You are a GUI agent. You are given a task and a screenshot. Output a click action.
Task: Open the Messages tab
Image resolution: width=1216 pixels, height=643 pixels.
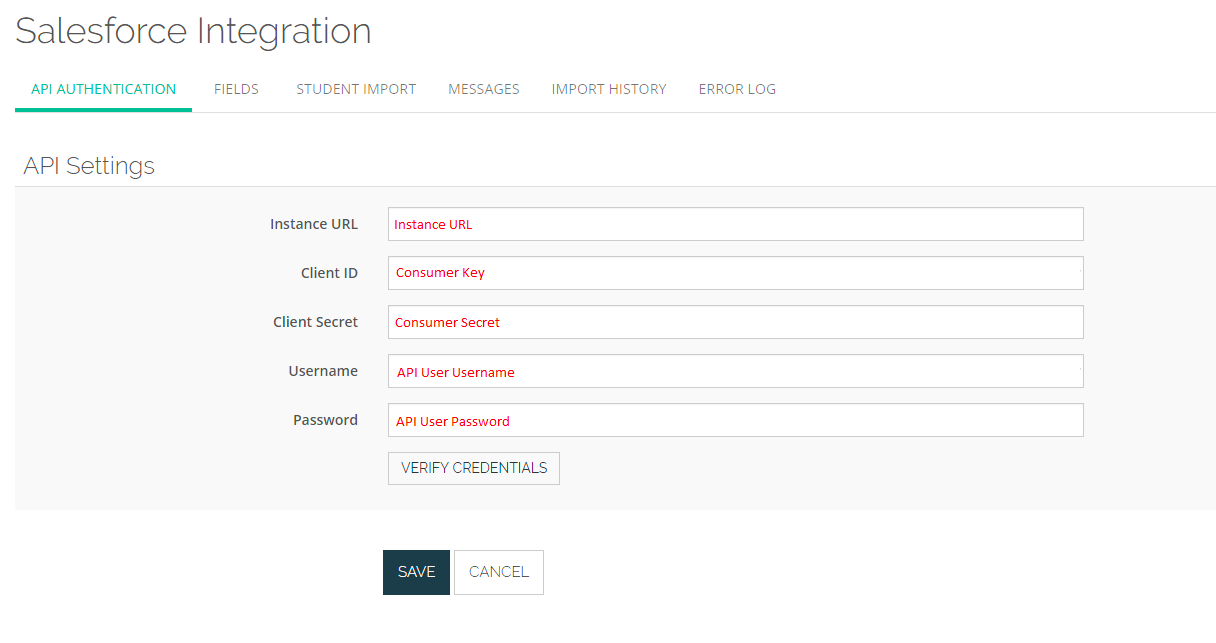[483, 89]
